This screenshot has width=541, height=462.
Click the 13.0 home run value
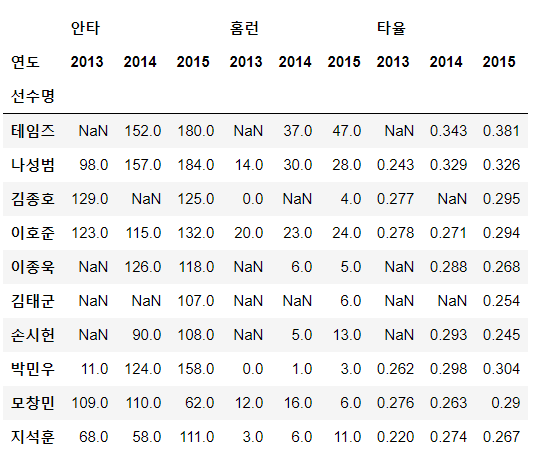point(347,335)
